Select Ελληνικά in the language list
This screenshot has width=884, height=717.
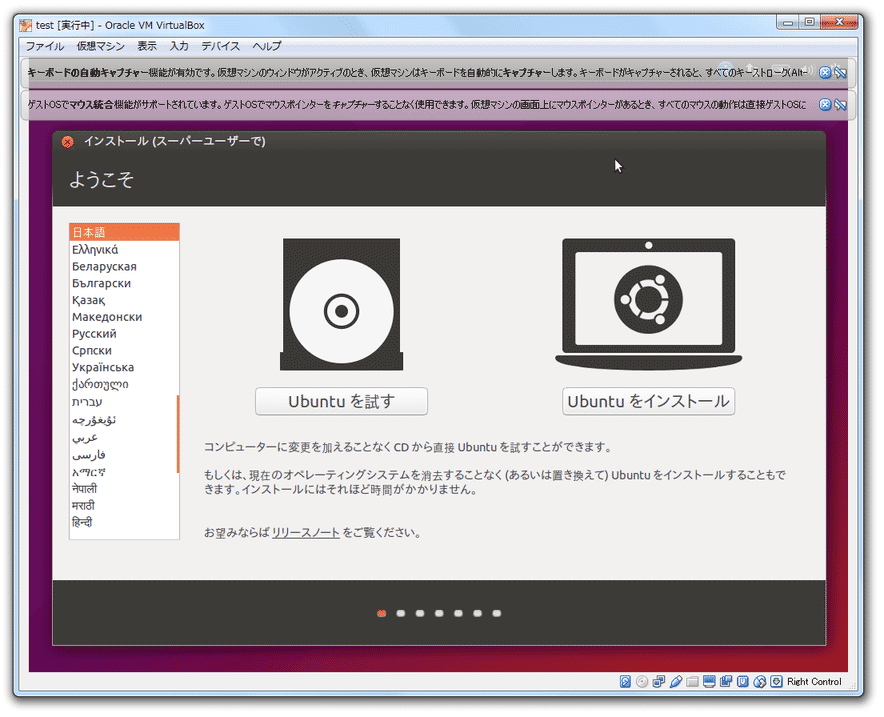click(124, 249)
